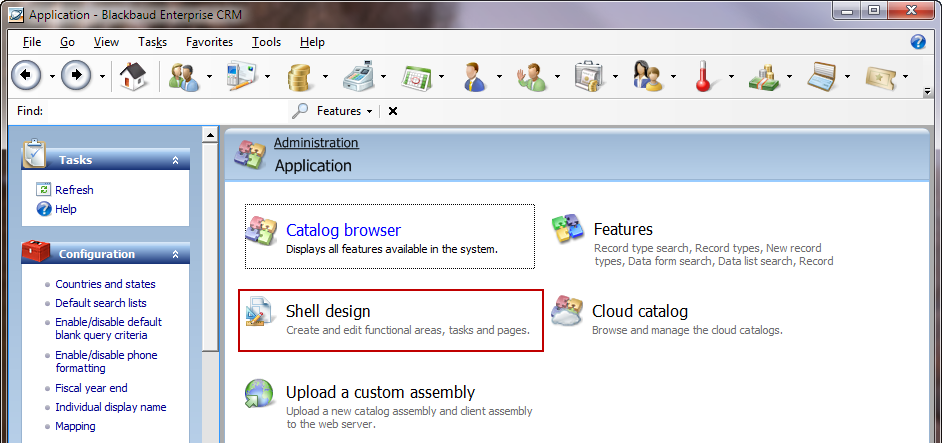Click the Help link in Tasks panel
Viewport: 942px width, 443px height.
(x=66, y=209)
